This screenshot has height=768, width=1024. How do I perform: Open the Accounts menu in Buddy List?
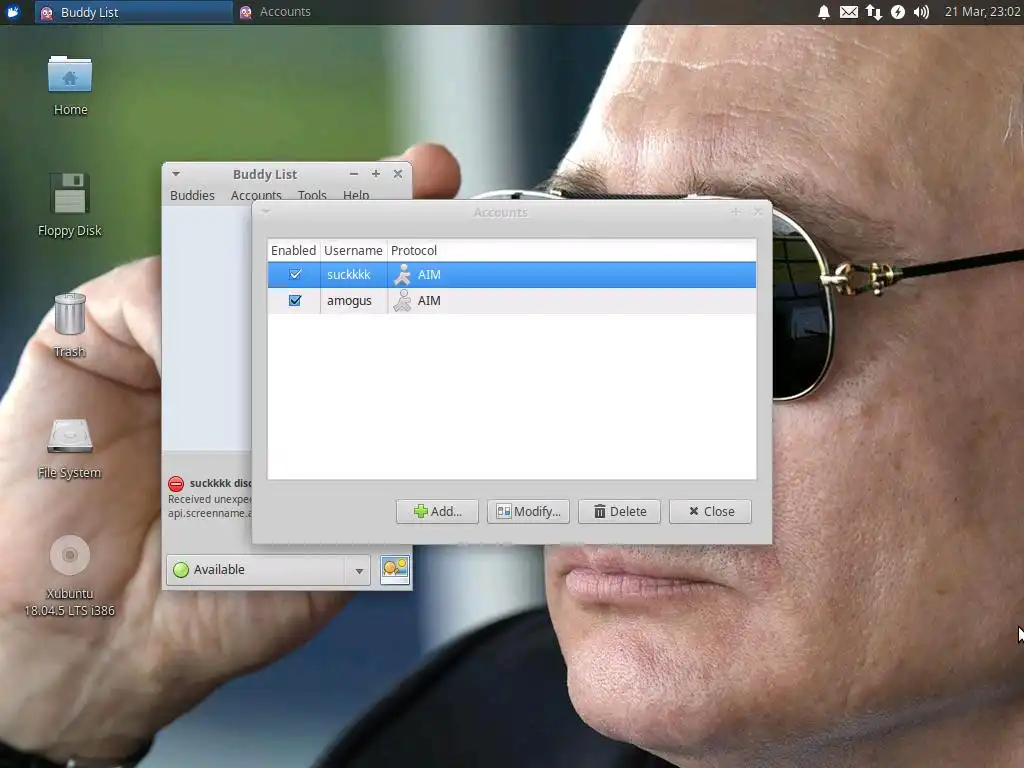pos(256,195)
